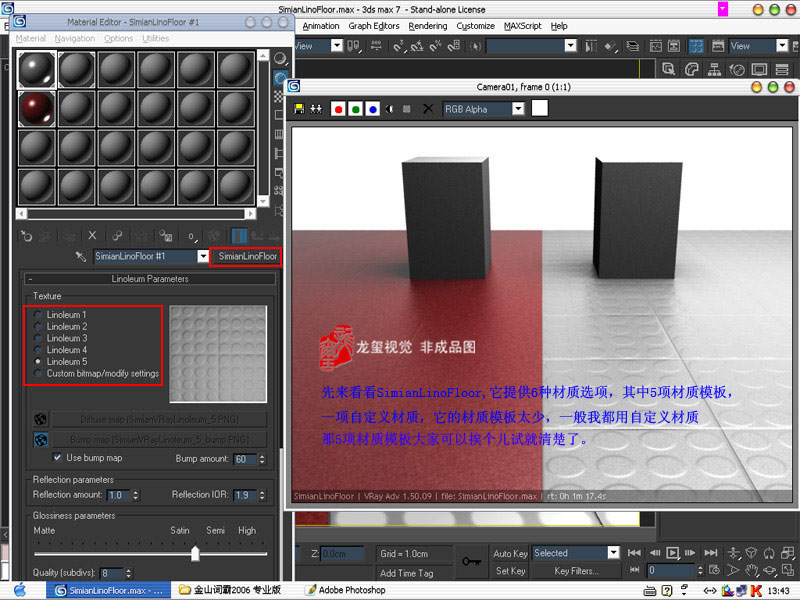This screenshot has height=600, width=800.
Task: Click the Hierarchy panel icon
Action: [714, 69]
